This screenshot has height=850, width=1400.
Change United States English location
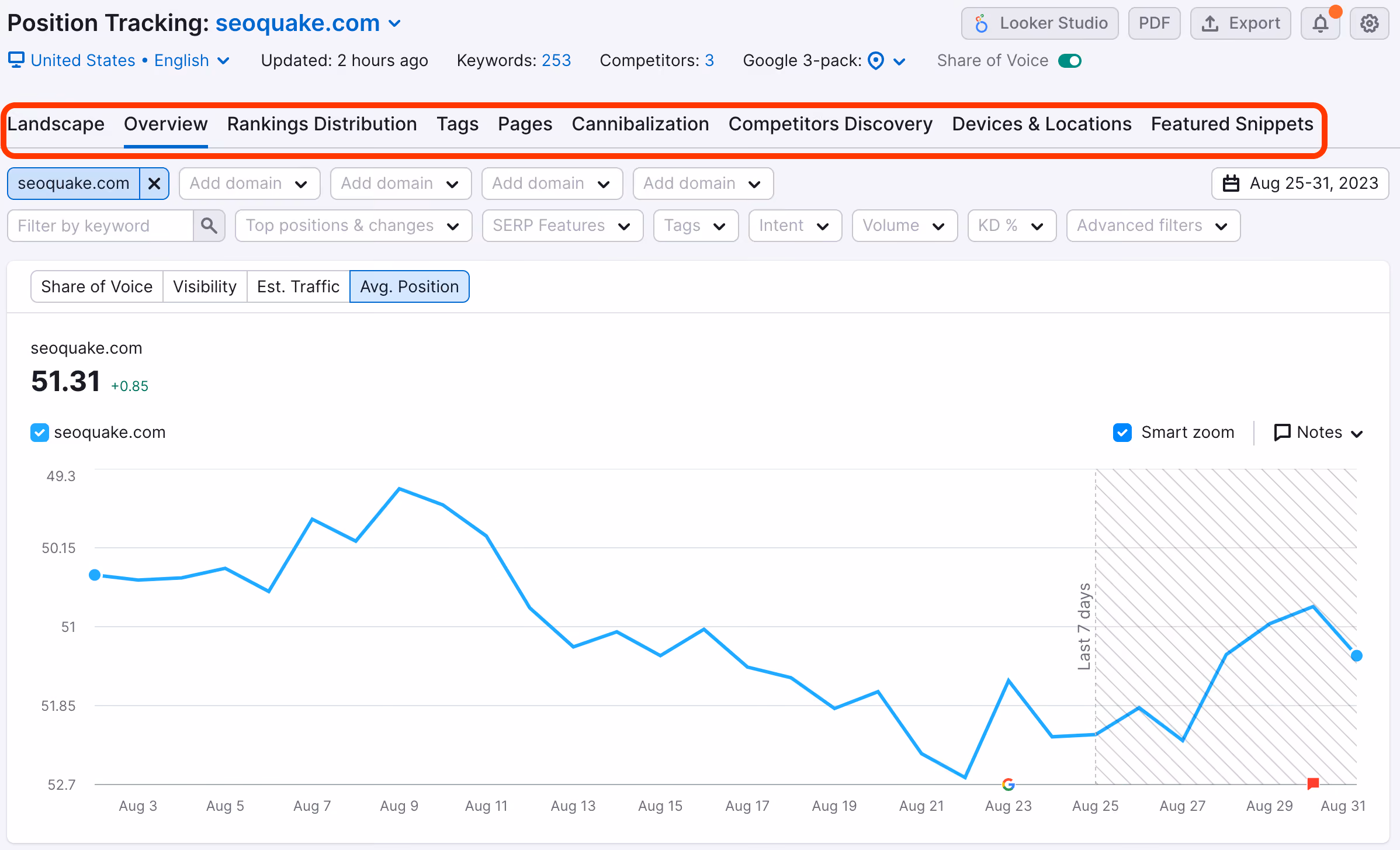[119, 60]
